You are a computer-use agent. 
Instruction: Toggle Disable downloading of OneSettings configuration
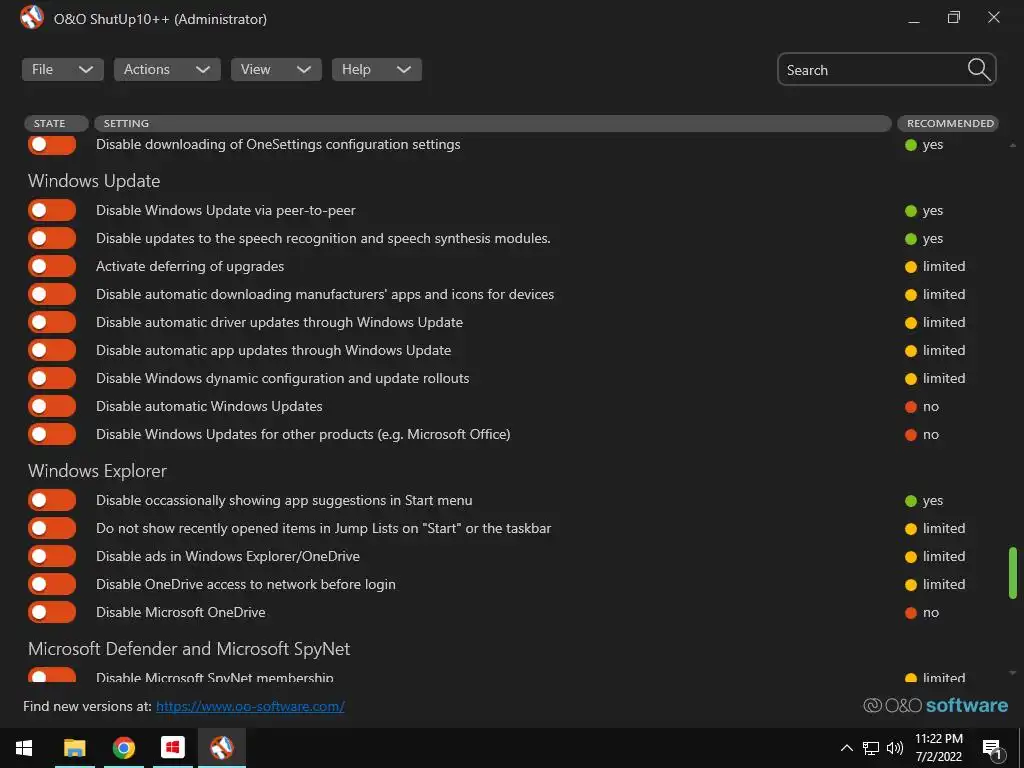click(x=52, y=144)
